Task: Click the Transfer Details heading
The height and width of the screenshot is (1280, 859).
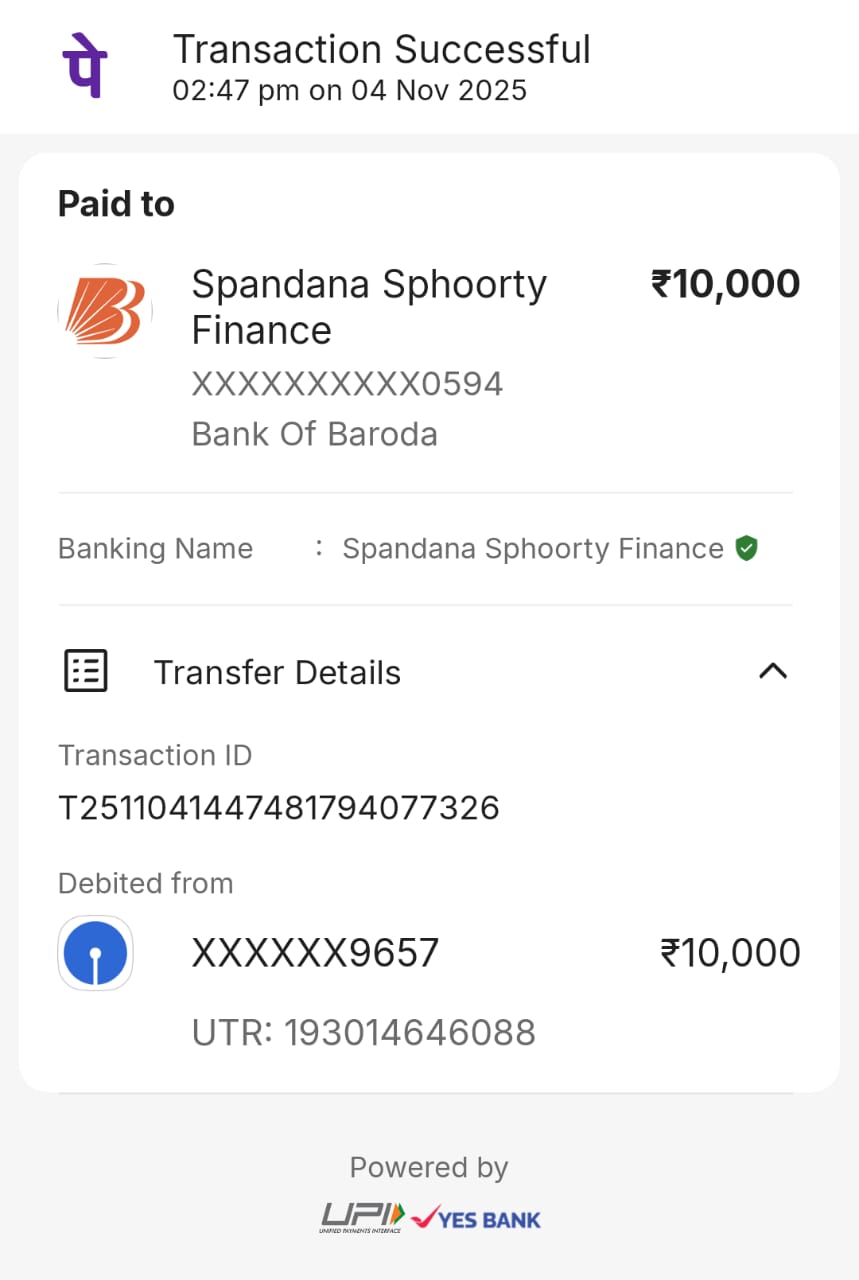Action: coord(277,673)
